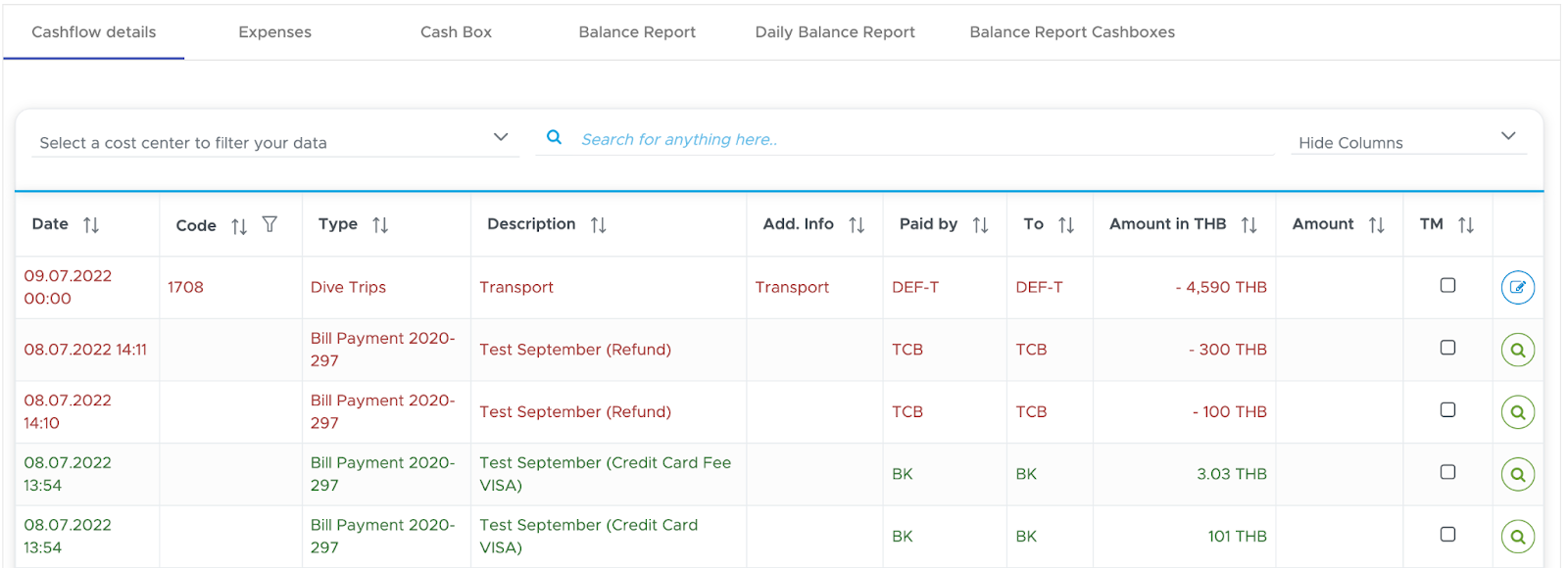Click the '08.07.2022 14:11' date cell
1568x568 pixels.
(85, 350)
